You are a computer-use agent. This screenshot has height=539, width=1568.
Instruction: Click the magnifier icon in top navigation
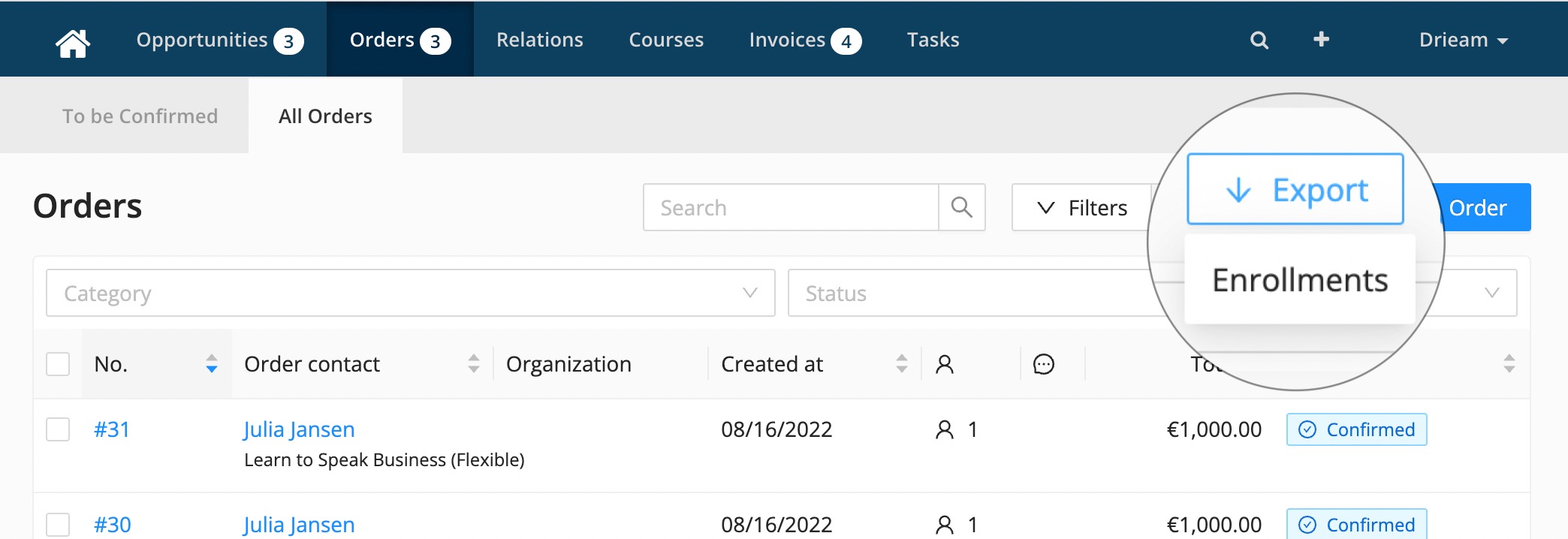tap(1259, 41)
